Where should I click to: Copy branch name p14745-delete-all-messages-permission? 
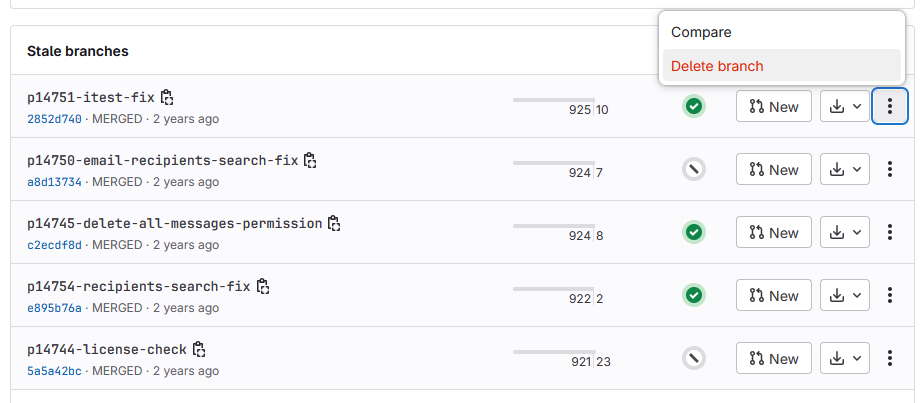tap(334, 223)
